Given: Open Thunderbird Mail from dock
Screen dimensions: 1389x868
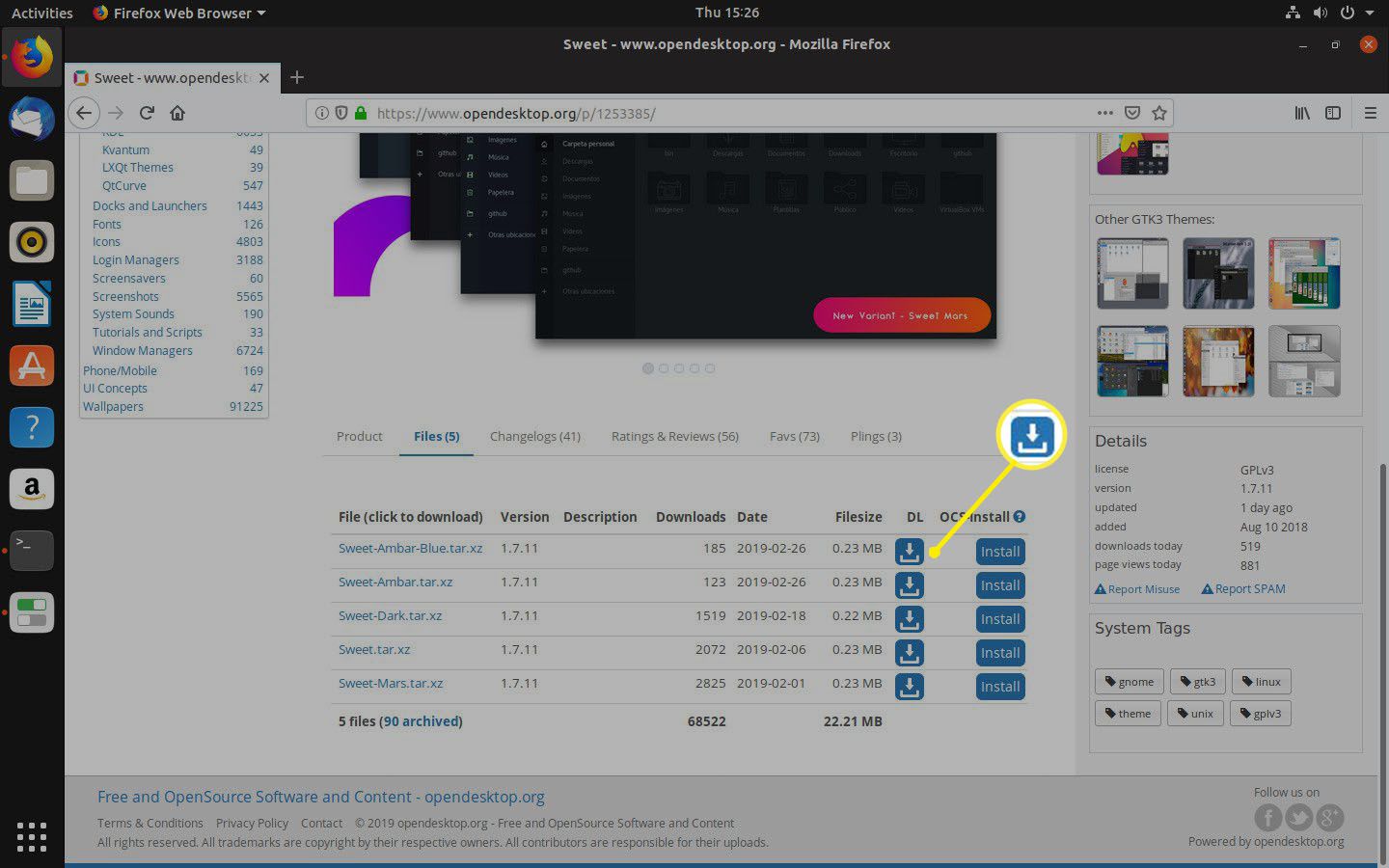Looking at the screenshot, I should coord(32,119).
